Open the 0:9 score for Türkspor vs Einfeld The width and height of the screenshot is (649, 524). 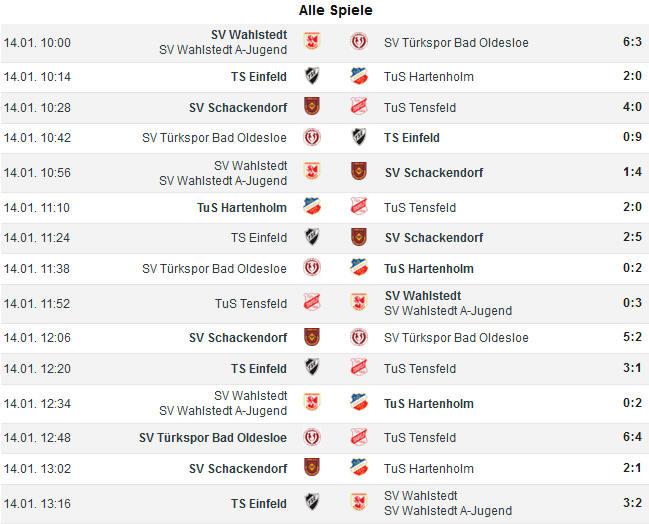[x=632, y=137]
